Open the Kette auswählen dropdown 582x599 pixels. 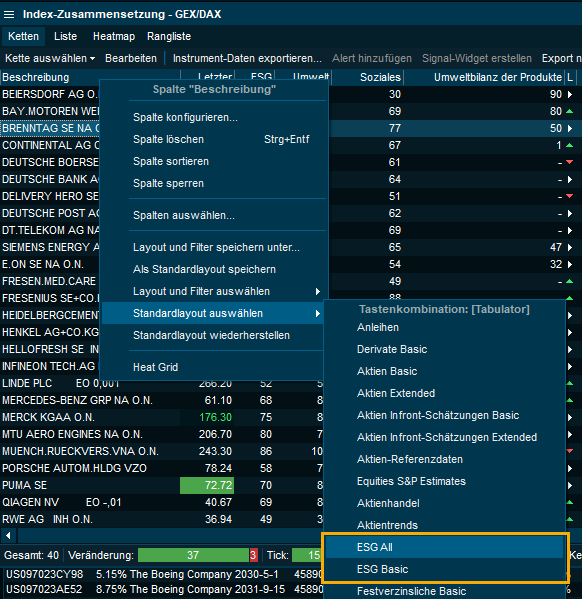50,58
